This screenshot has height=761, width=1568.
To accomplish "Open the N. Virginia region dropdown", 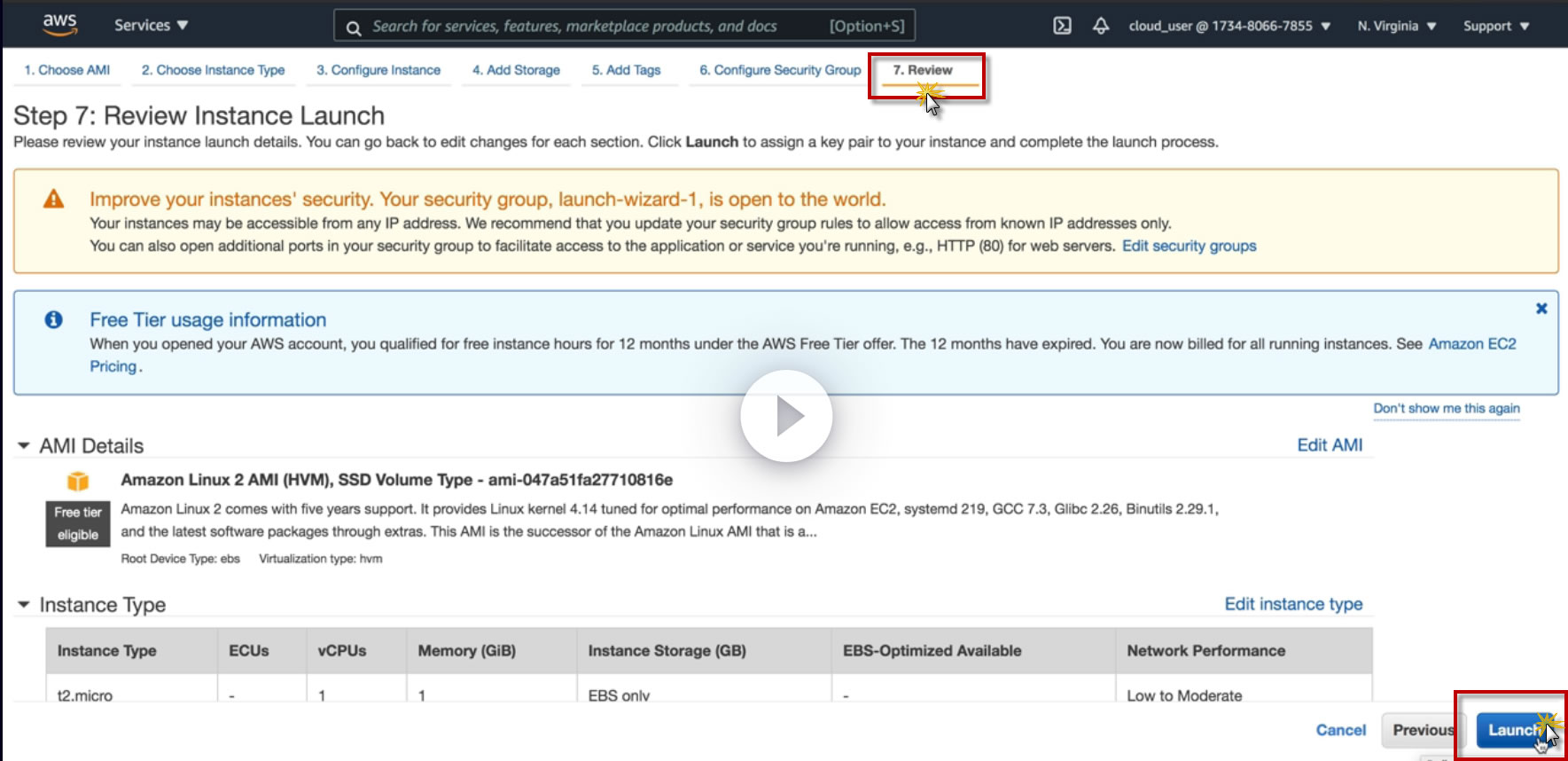I will point(1397,26).
